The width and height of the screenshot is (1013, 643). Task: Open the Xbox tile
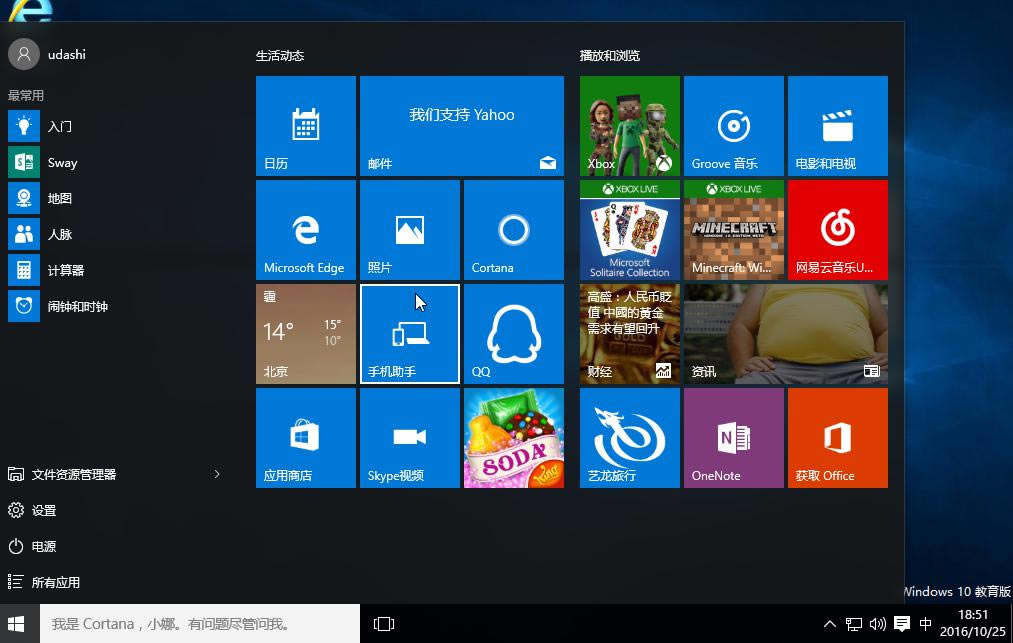(x=630, y=126)
